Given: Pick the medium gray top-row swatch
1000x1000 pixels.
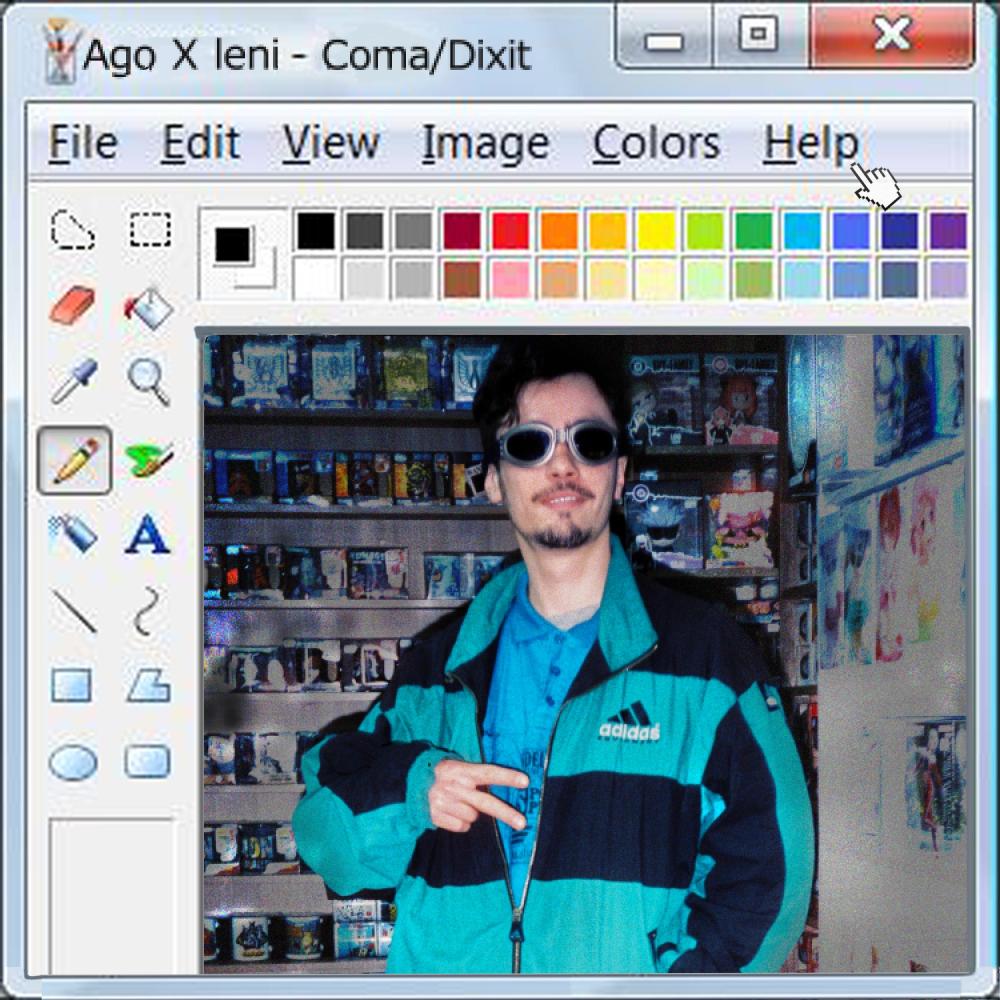Looking at the screenshot, I should pos(413,230).
